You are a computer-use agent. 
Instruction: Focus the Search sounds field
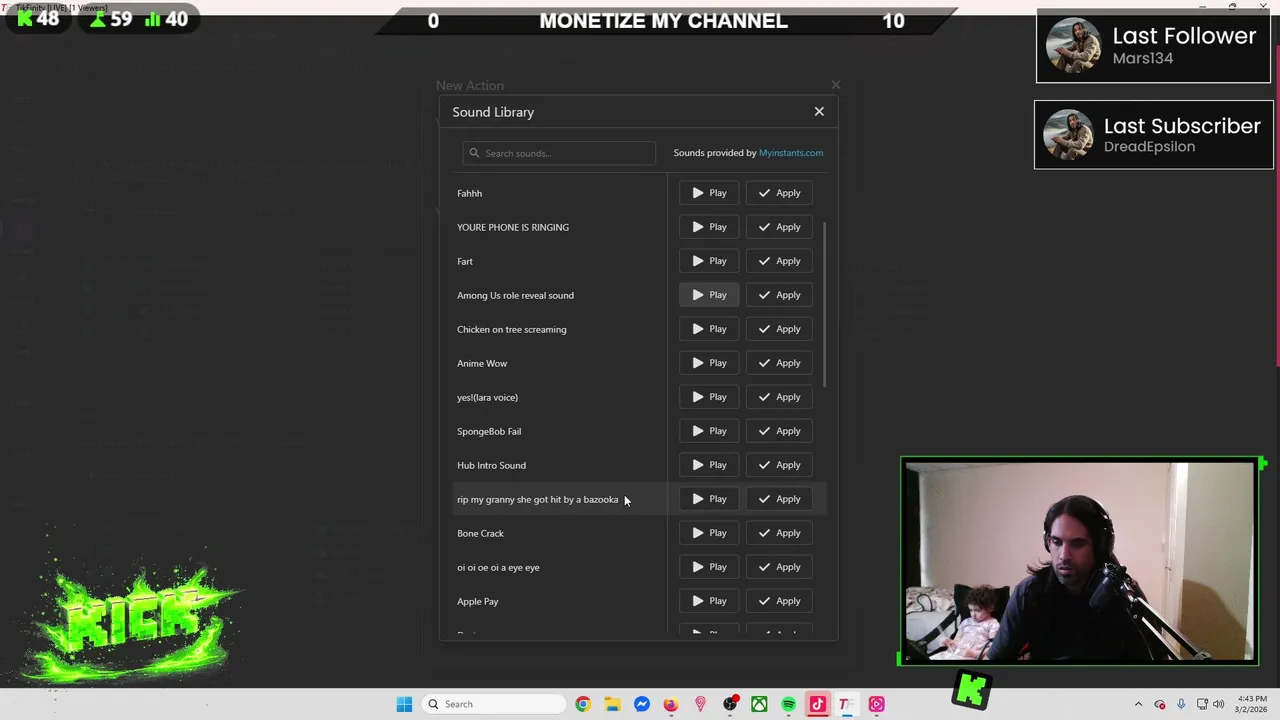(x=559, y=153)
